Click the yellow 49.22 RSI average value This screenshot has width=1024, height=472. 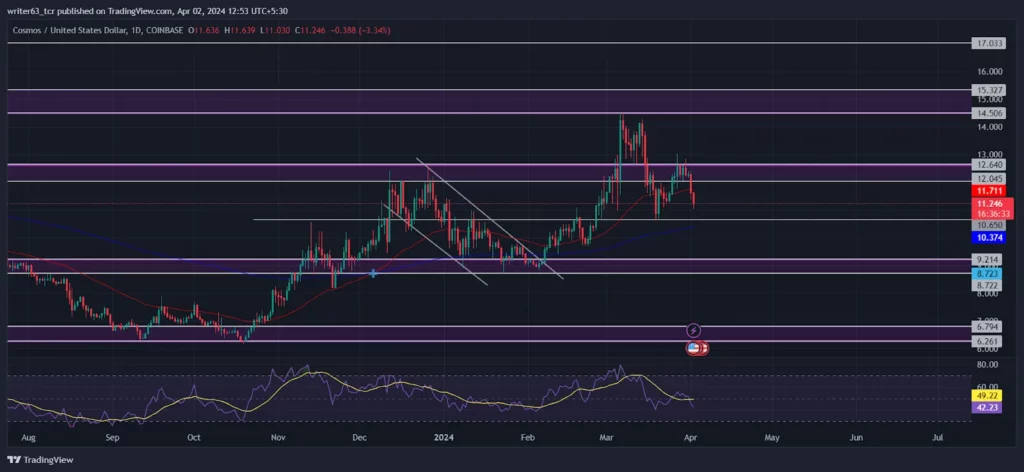click(x=985, y=396)
